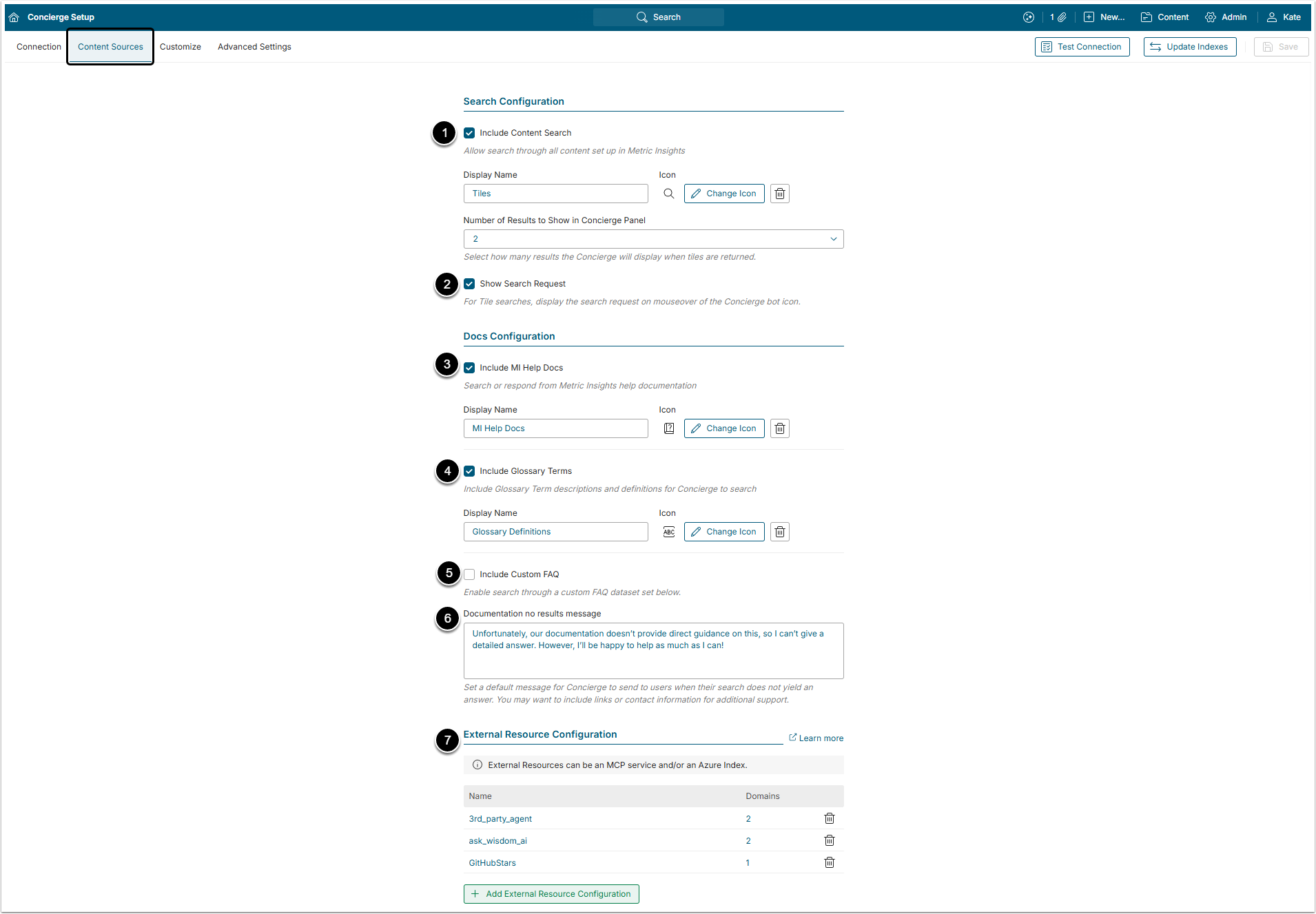
Task: Delete the Glossary Definitions icon
Action: pos(780,532)
